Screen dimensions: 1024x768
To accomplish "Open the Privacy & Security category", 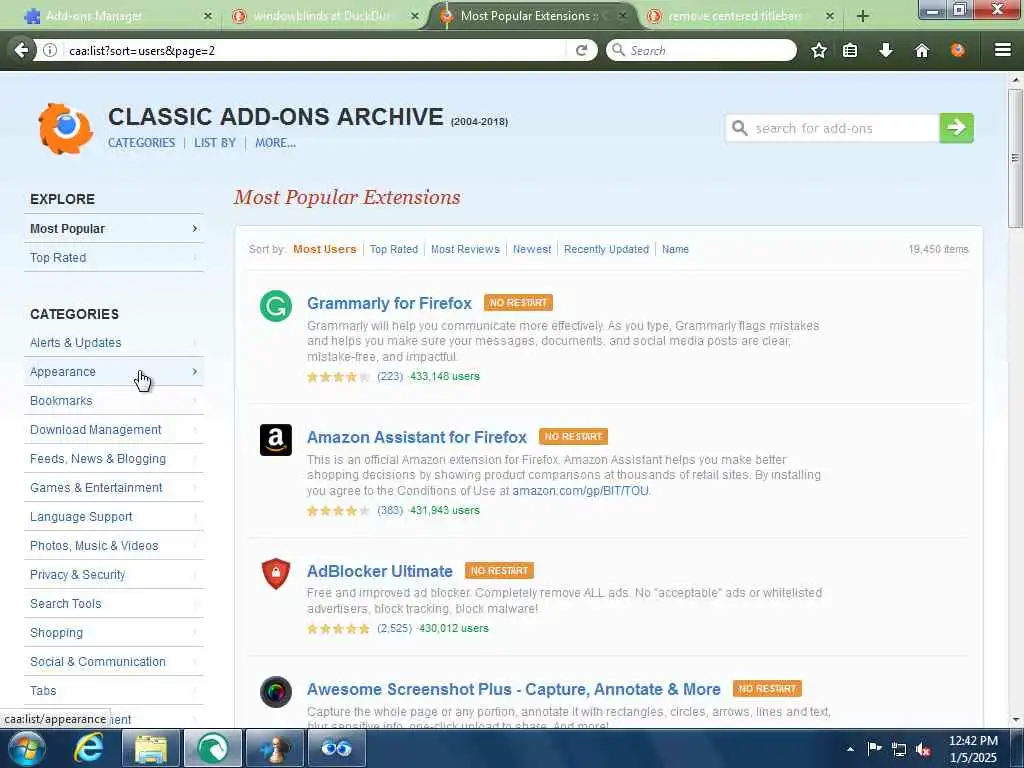I will tap(114, 575).
